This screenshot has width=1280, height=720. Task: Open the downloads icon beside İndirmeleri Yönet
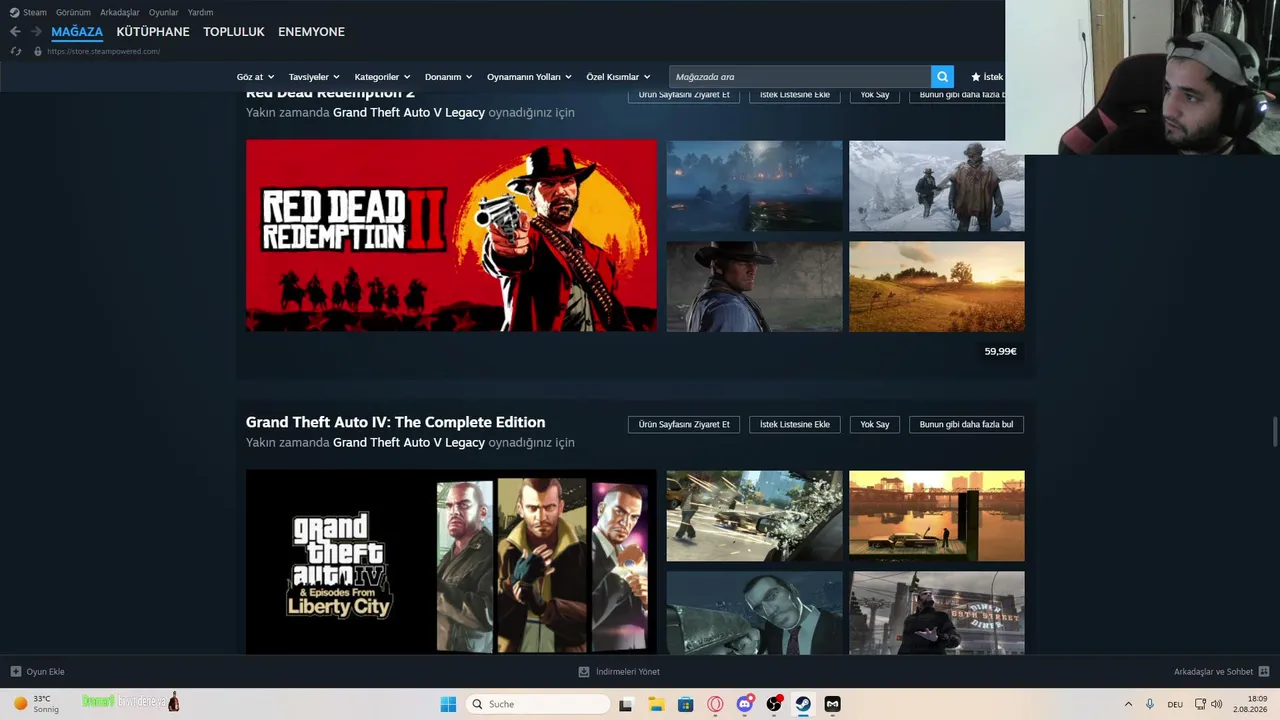tap(584, 672)
